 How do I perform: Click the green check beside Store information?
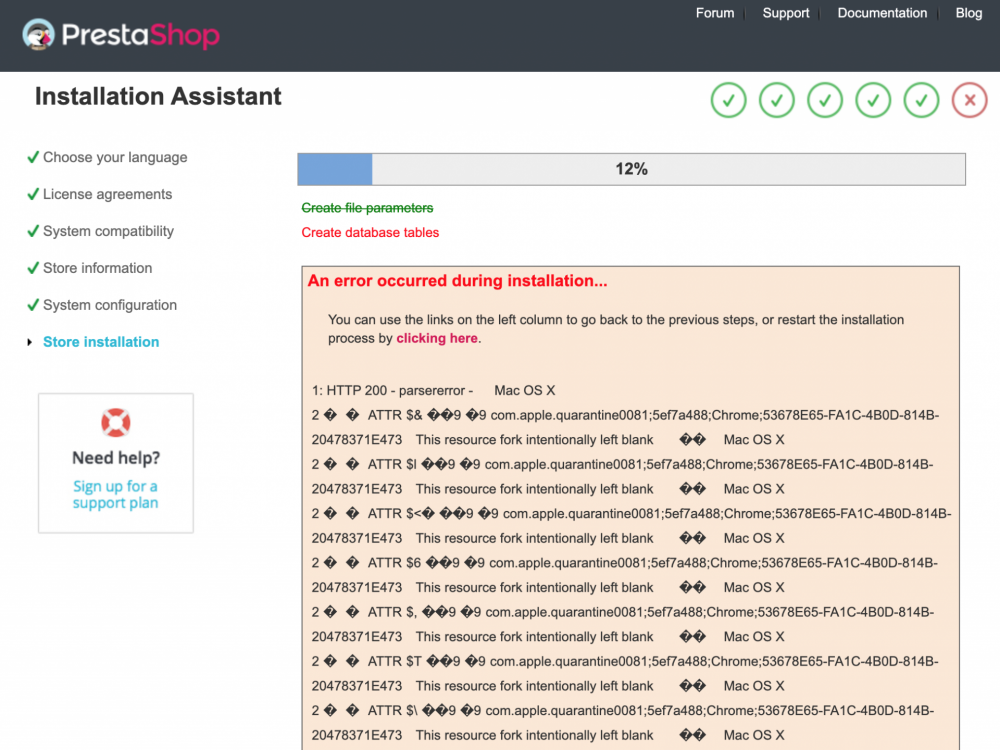(x=33, y=267)
